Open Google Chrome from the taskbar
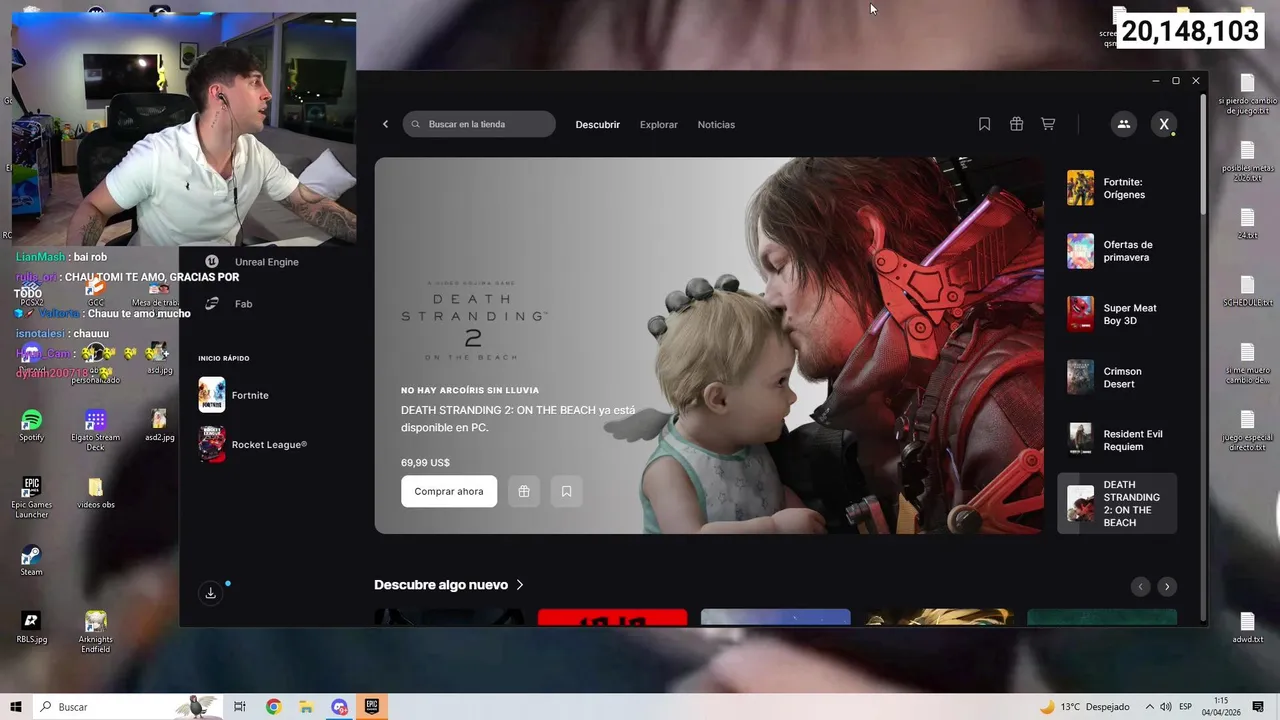This screenshot has height=720, width=1280. coord(273,707)
